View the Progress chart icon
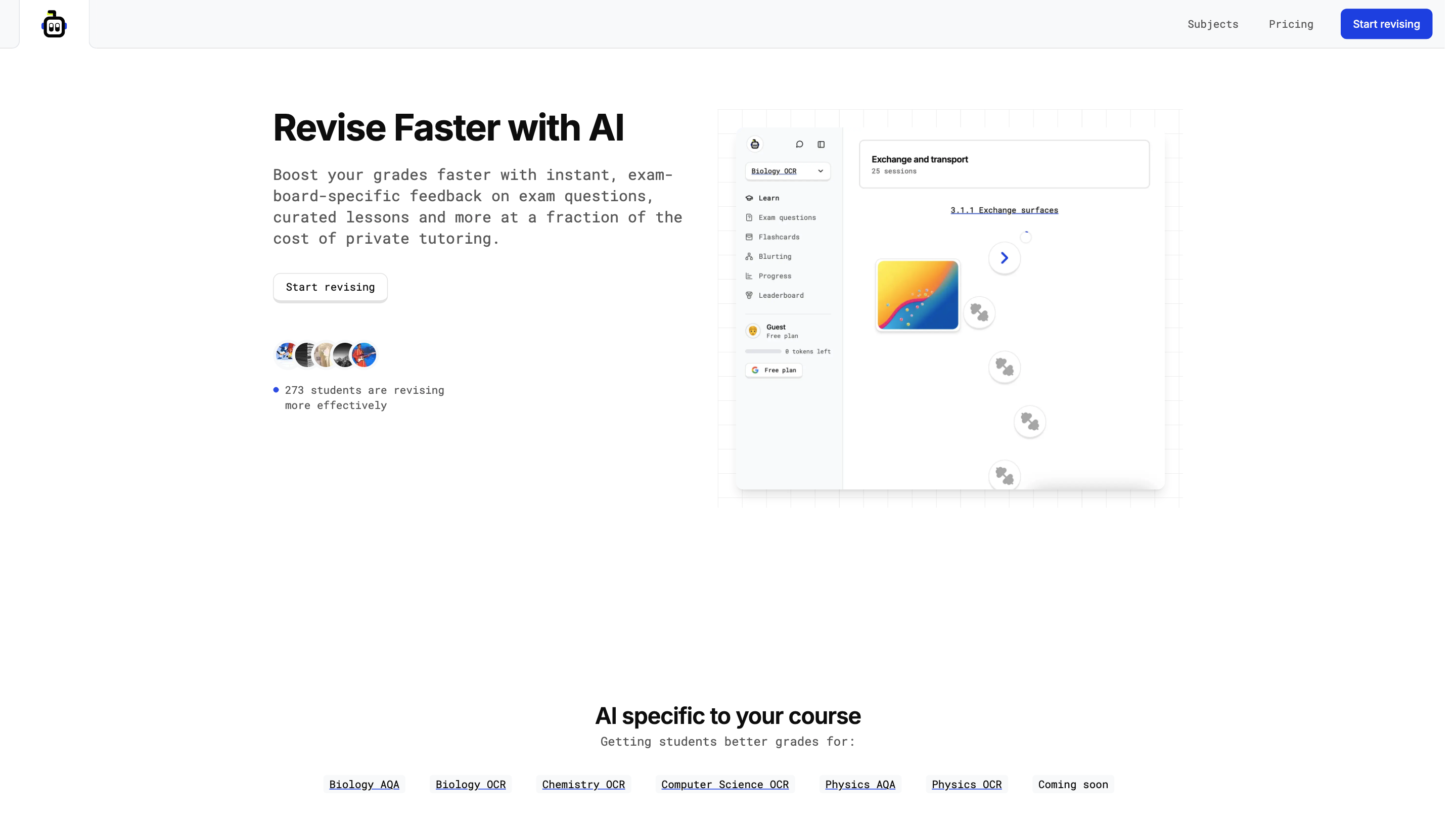The image size is (1456, 819). pyautogui.click(x=749, y=276)
